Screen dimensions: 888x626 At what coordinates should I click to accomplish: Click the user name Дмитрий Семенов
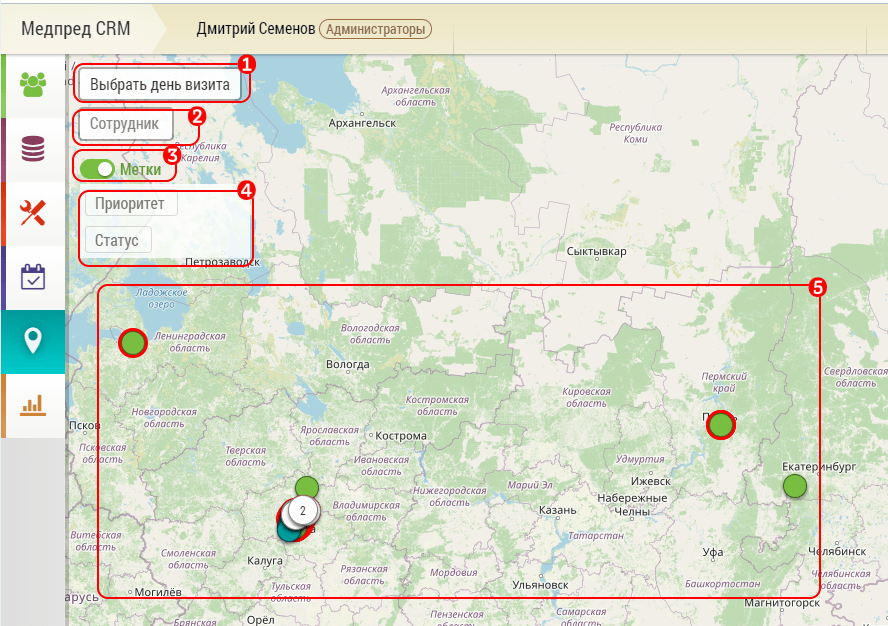coord(255,29)
